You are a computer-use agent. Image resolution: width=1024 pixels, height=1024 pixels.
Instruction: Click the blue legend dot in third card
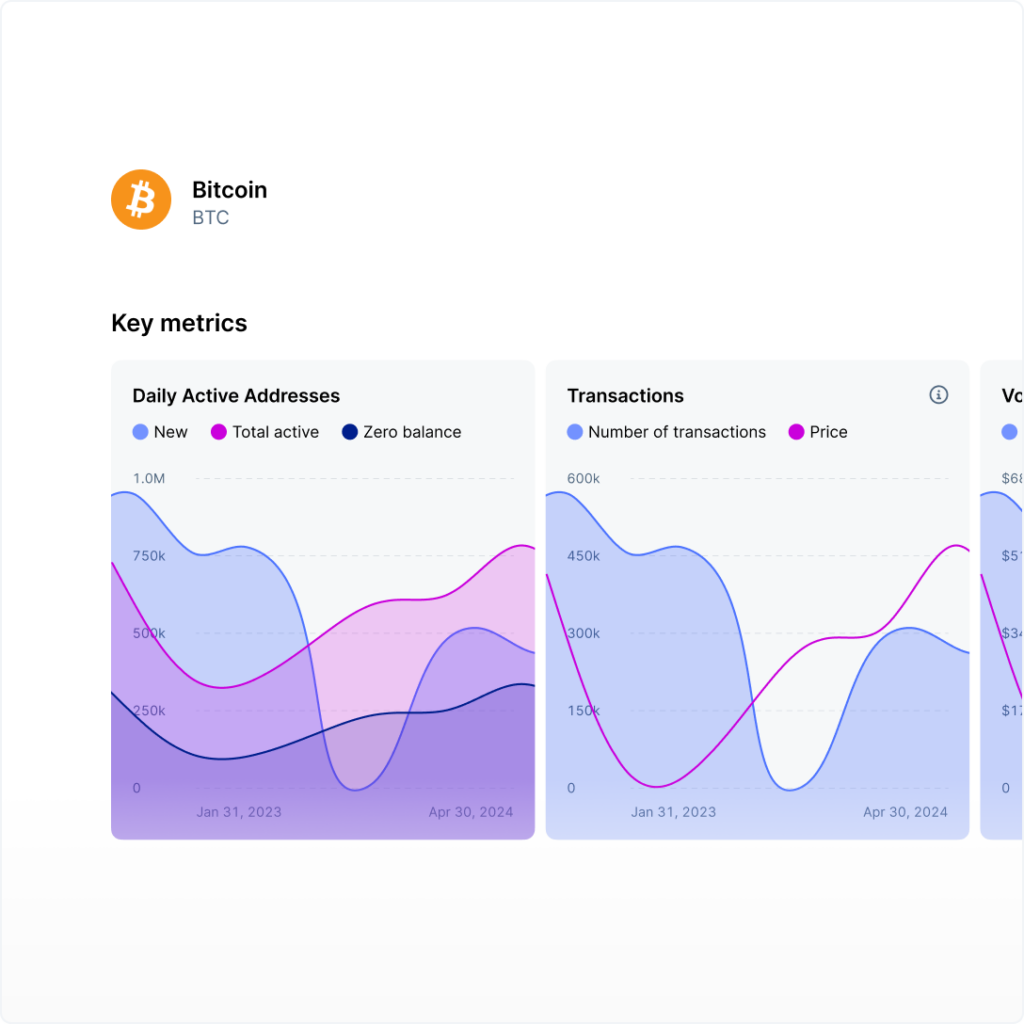tap(1009, 432)
